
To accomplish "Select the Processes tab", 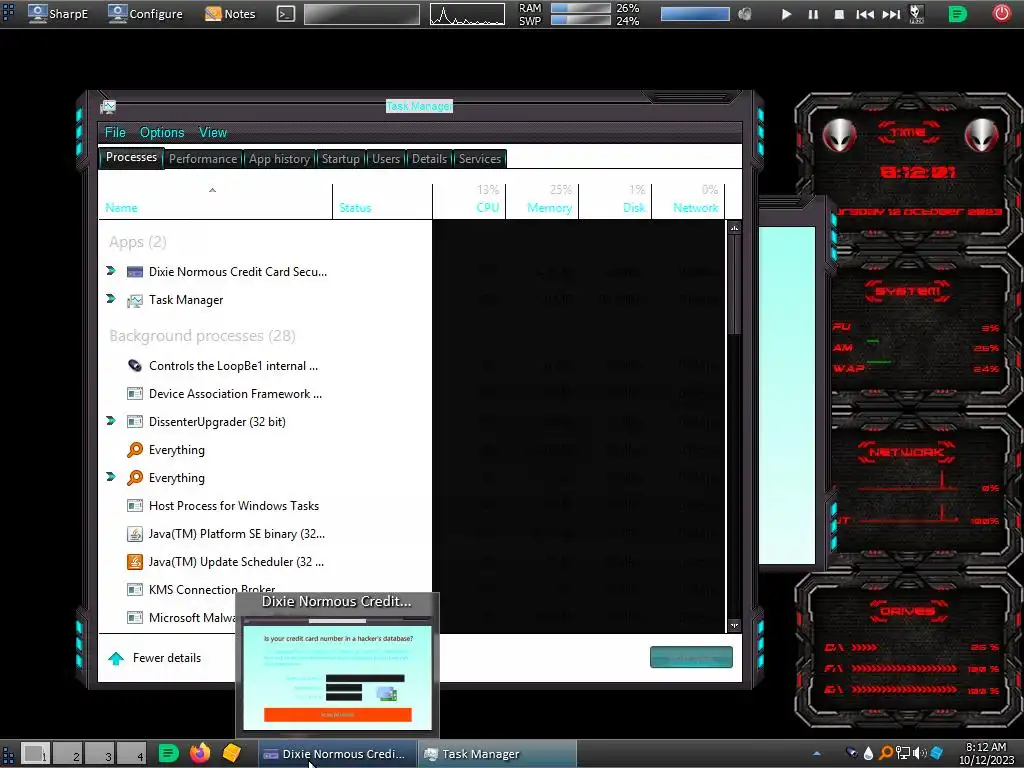I will pyautogui.click(x=131, y=157).
